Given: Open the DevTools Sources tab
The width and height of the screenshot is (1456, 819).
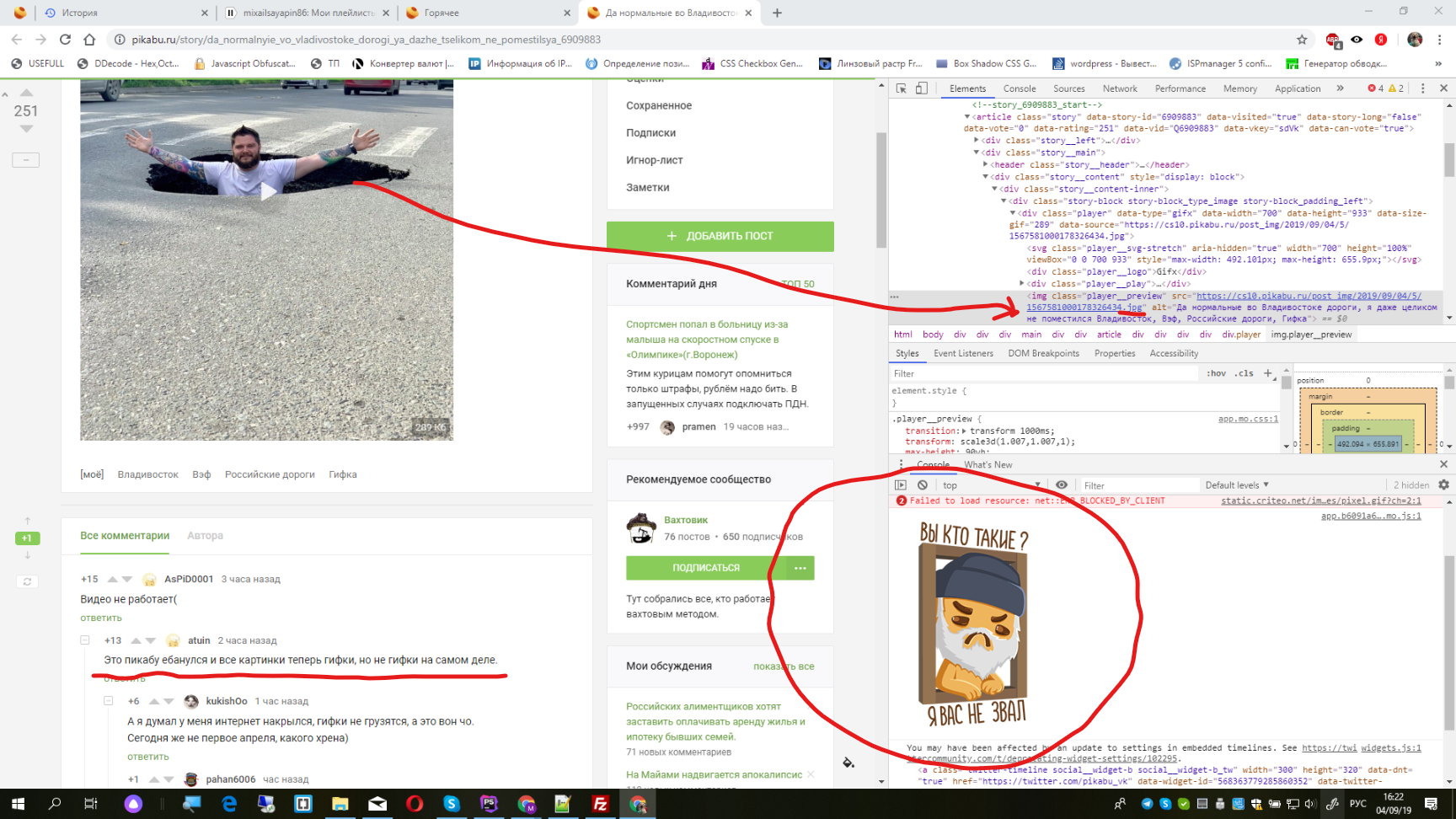Looking at the screenshot, I should pyautogui.click(x=1069, y=88).
